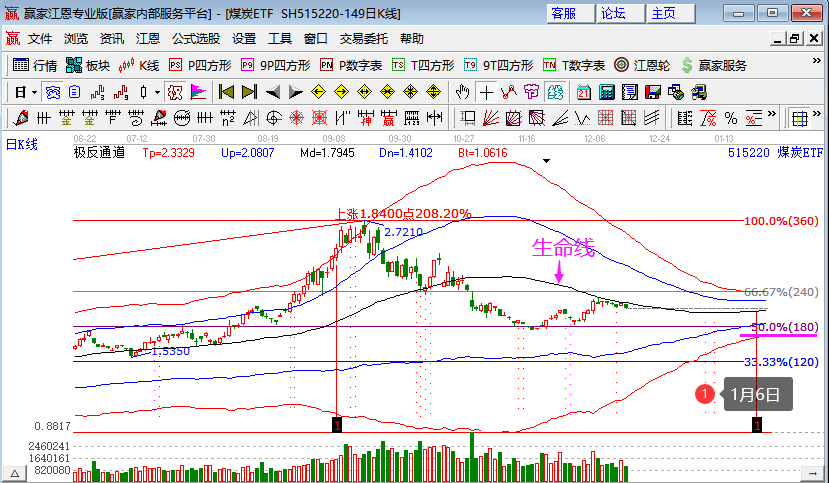Toggle the percent sign display button
The height and width of the screenshot is (483, 829).
click(730, 118)
